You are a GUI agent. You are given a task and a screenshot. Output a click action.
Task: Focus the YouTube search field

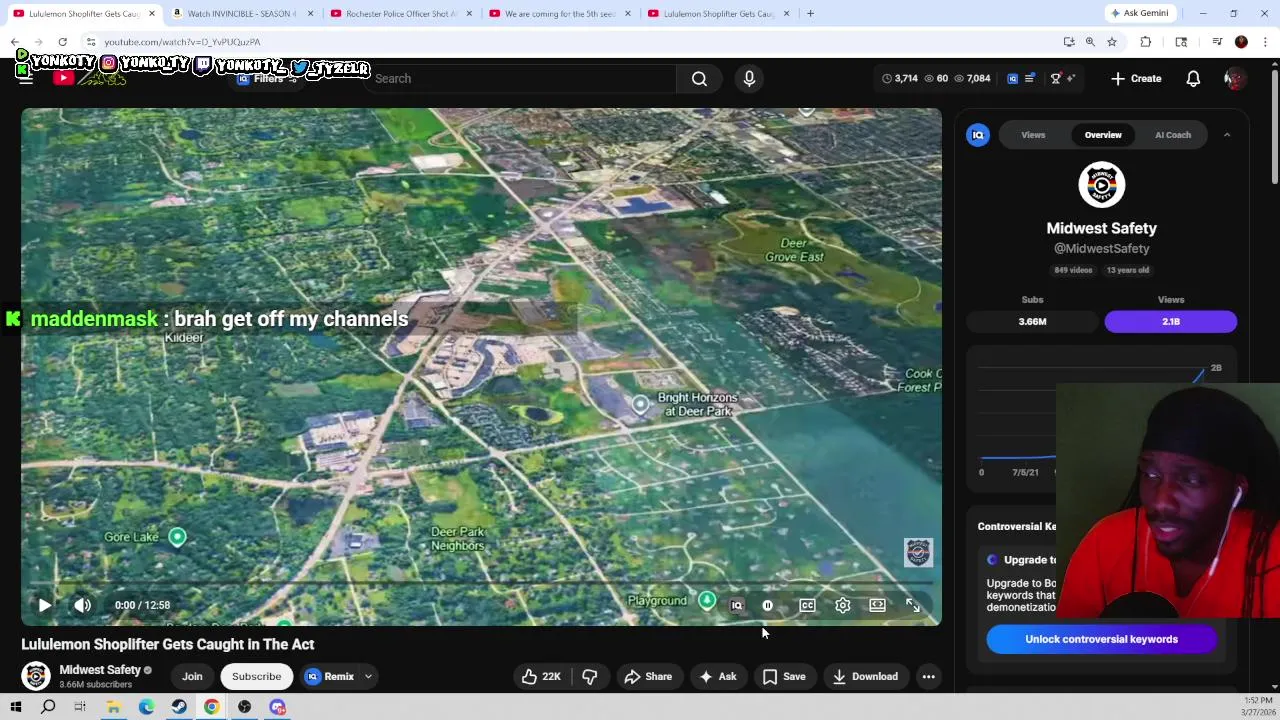[x=520, y=78]
